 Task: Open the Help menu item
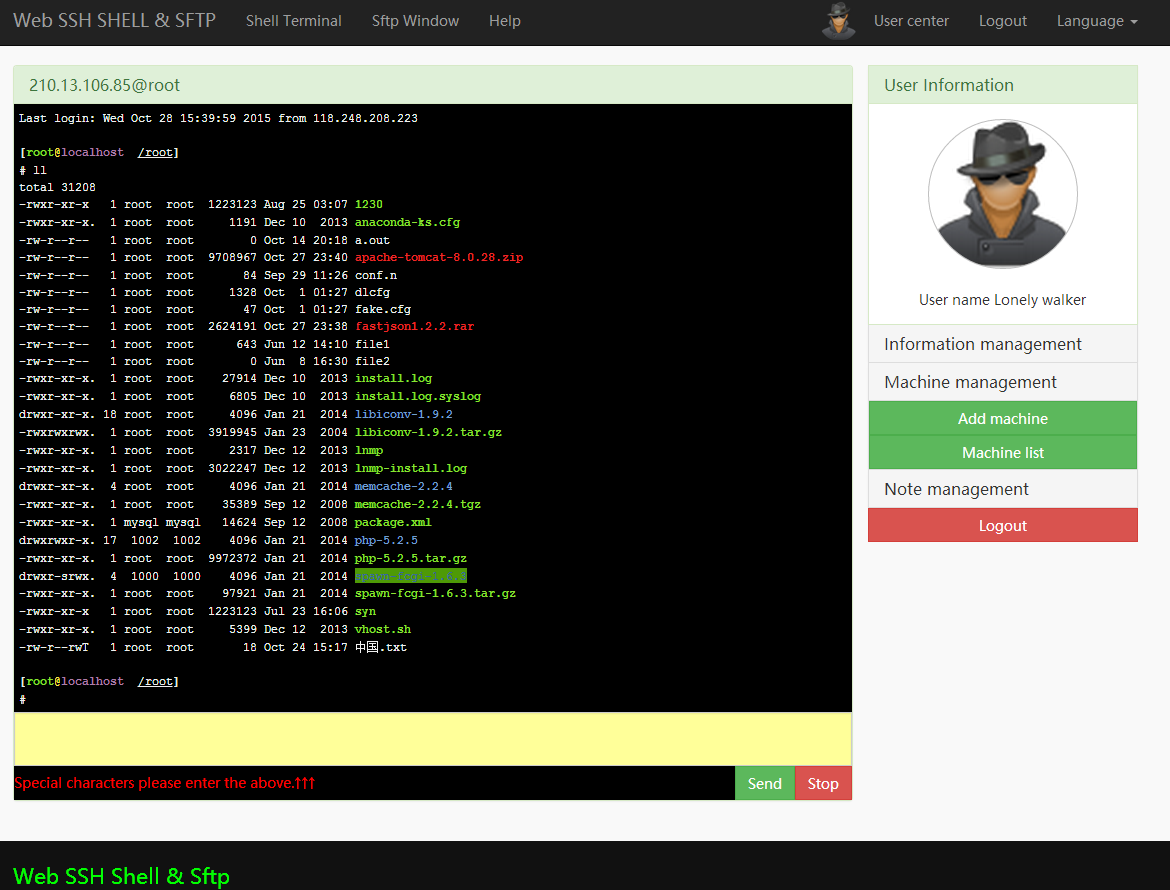(504, 21)
